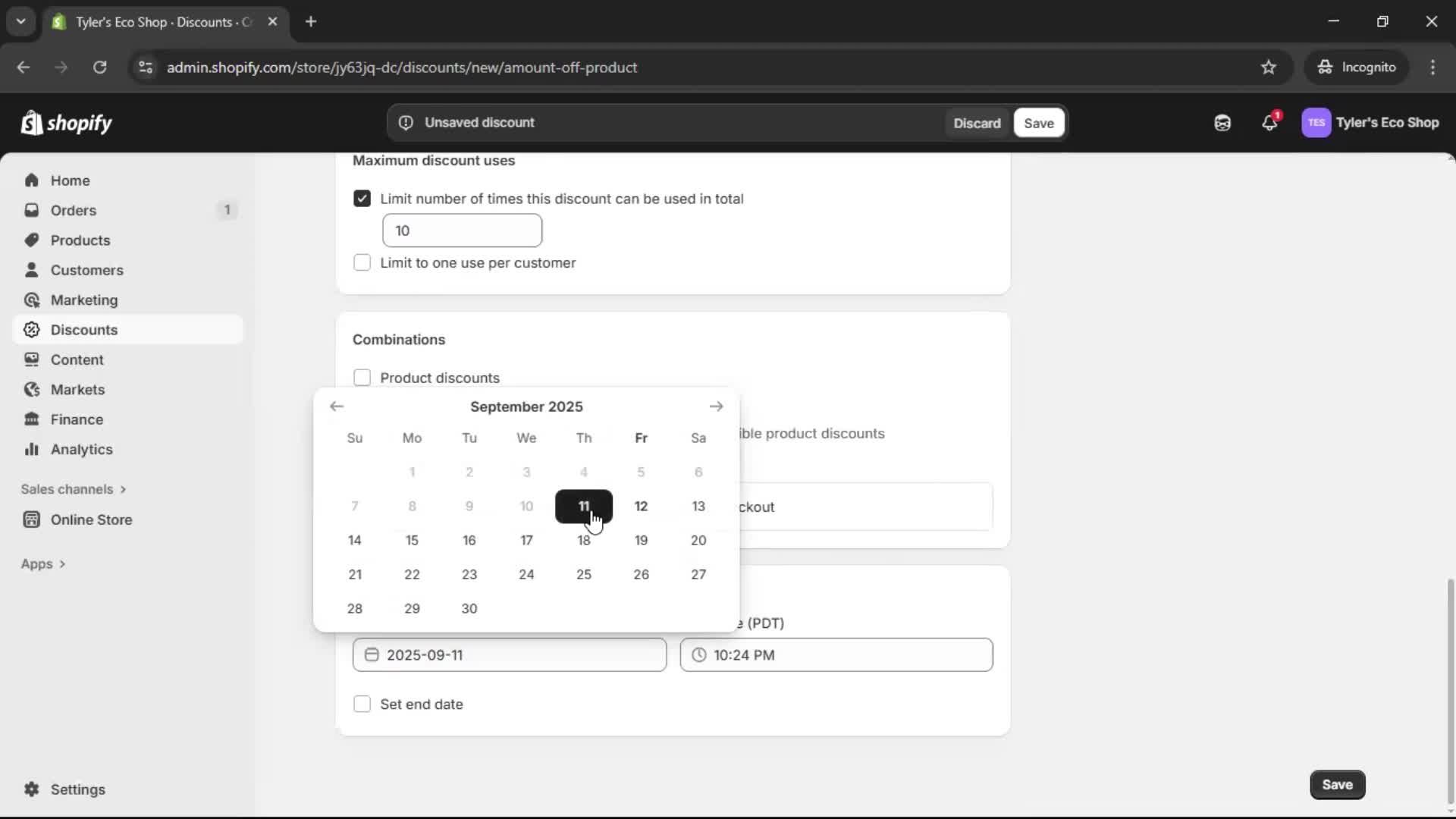Image resolution: width=1456 pixels, height=819 pixels.
Task: Open the Online Store menu entry
Action: [x=89, y=519]
